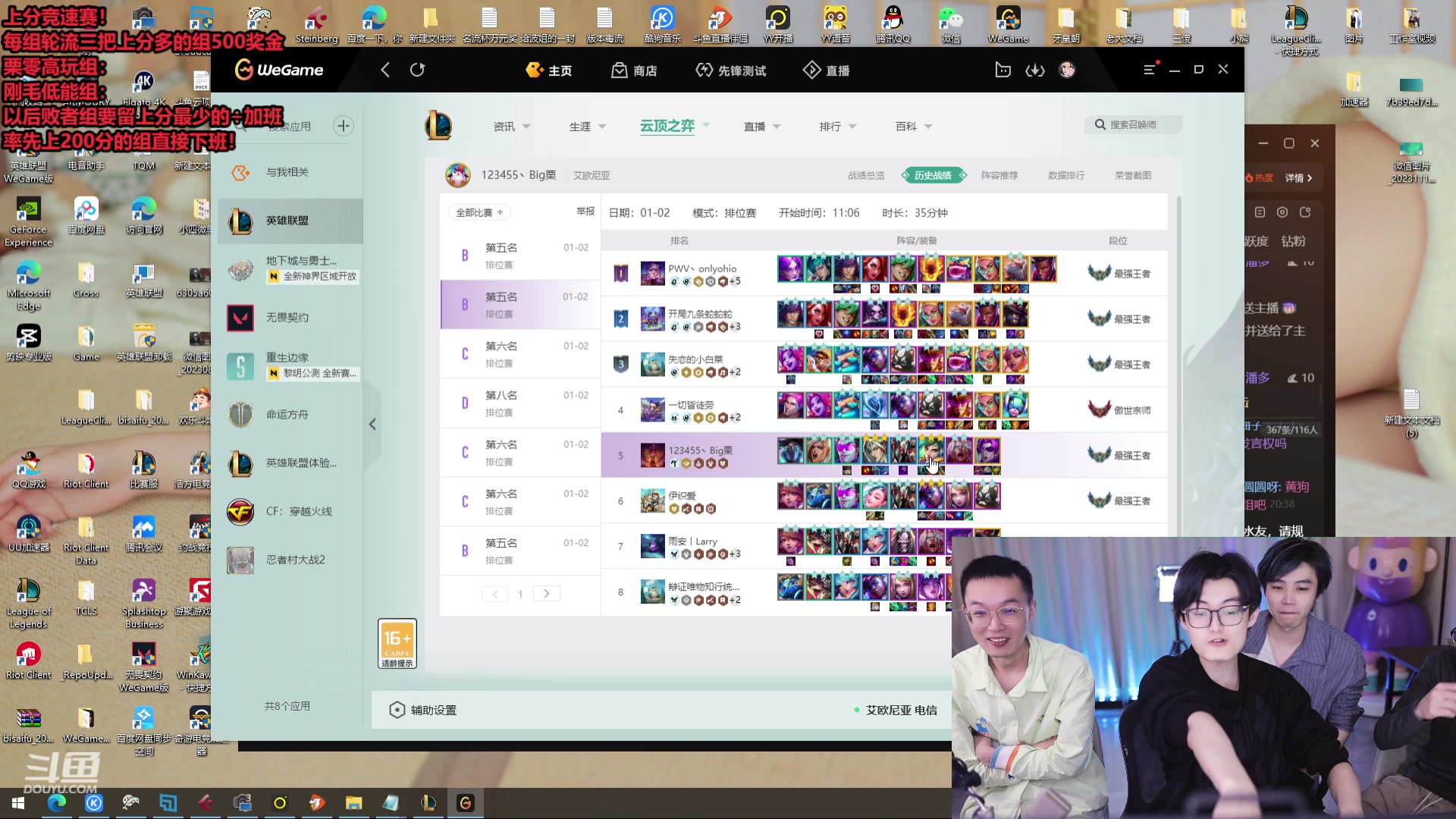Click the WeGame refresh icon
Image resolution: width=1456 pixels, height=819 pixels.
[417, 70]
